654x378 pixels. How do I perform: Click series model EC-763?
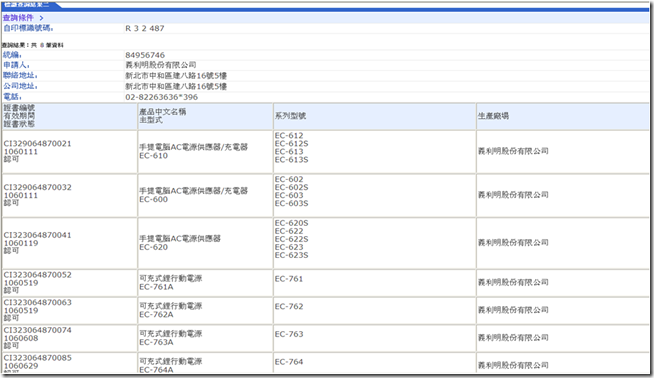289,334
